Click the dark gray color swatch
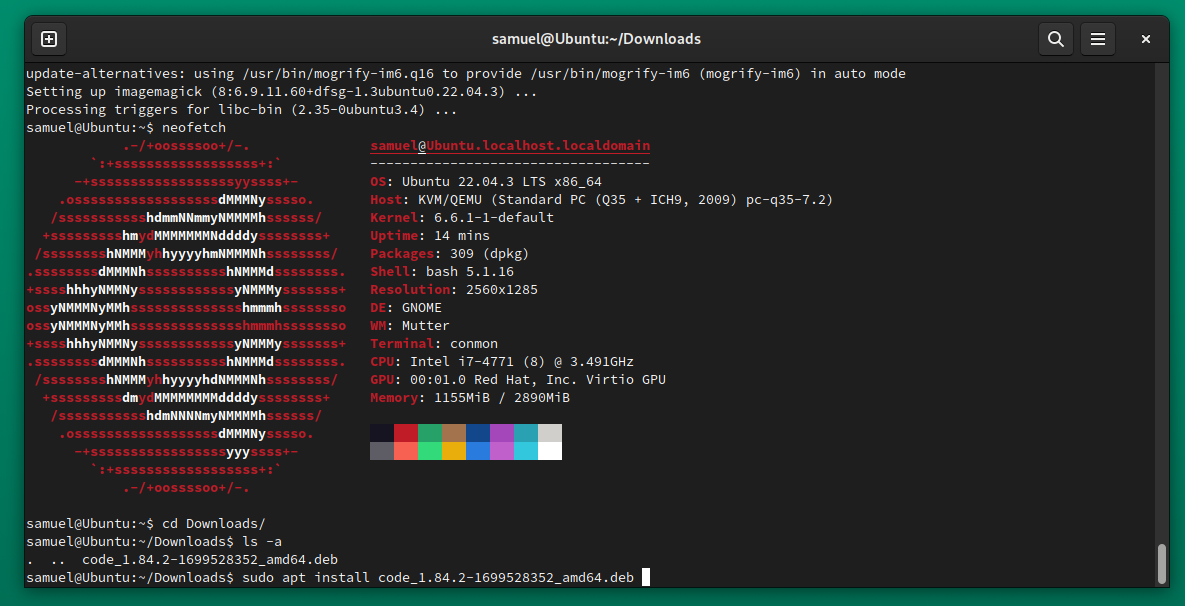Image resolution: width=1185 pixels, height=606 pixels. click(382, 451)
